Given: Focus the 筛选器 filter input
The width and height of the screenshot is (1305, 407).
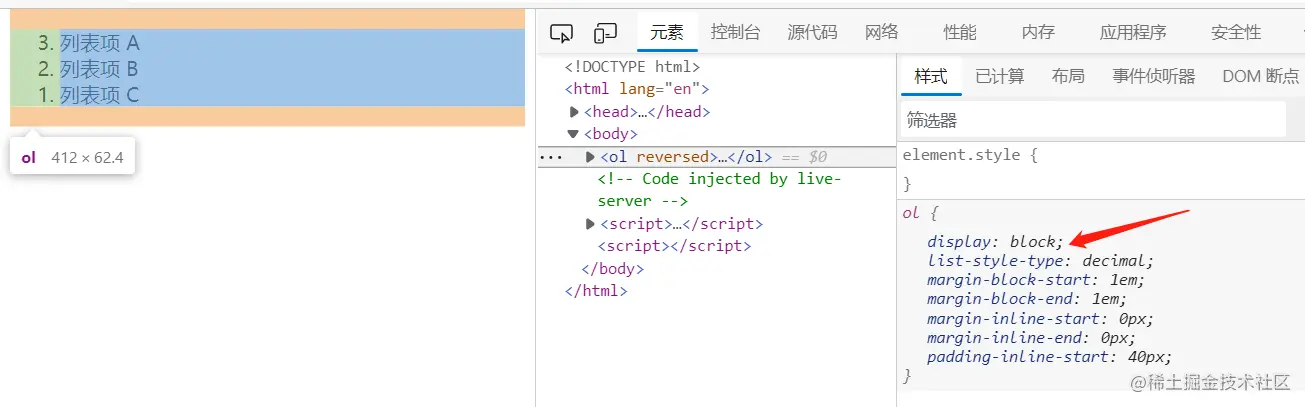Looking at the screenshot, I should tap(1093, 120).
